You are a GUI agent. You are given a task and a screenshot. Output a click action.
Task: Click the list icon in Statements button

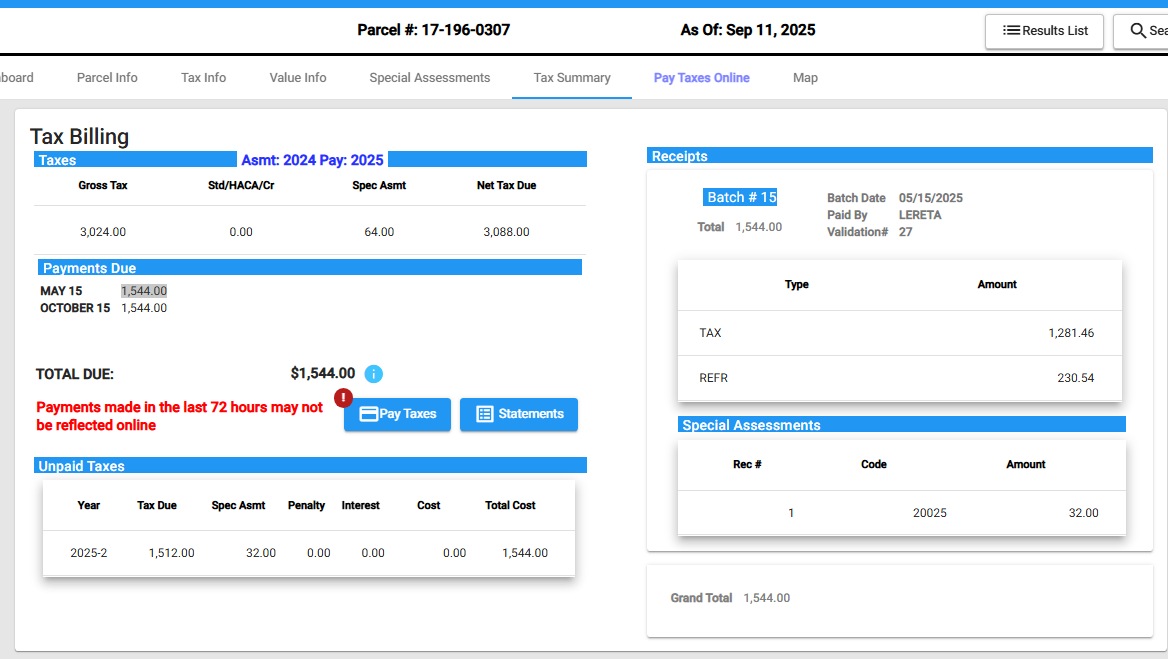(485, 414)
